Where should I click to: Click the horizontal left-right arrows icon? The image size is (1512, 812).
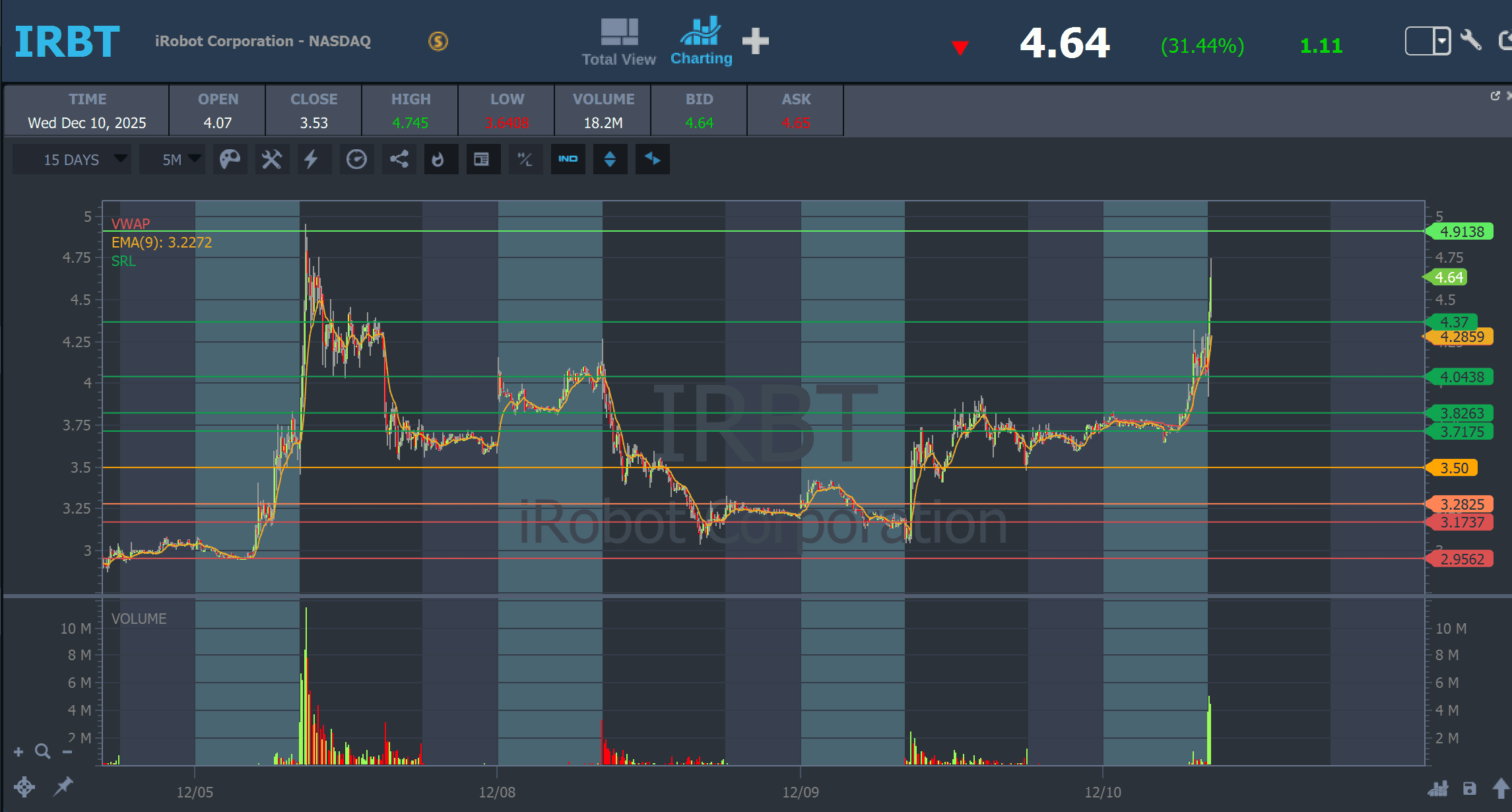click(x=652, y=159)
